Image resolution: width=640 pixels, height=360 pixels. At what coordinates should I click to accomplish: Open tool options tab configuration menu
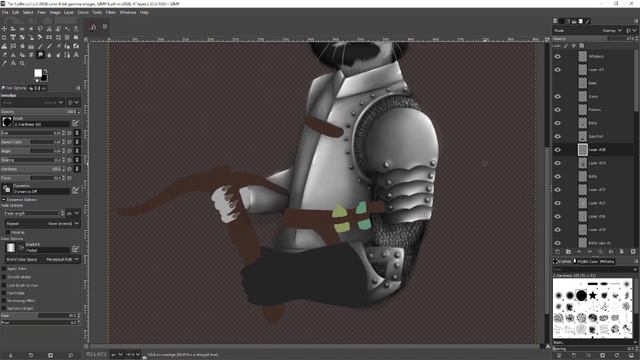(x=78, y=88)
